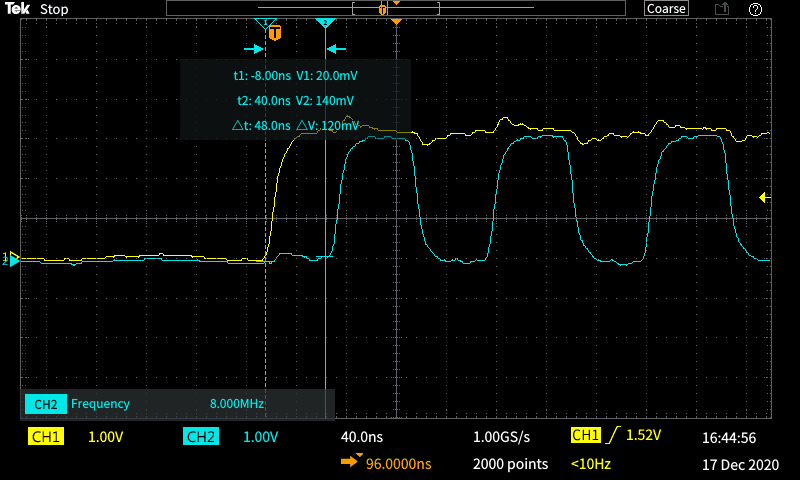800x480 pixels.
Task: Click the save/export icon in top bar
Action: (x=722, y=9)
